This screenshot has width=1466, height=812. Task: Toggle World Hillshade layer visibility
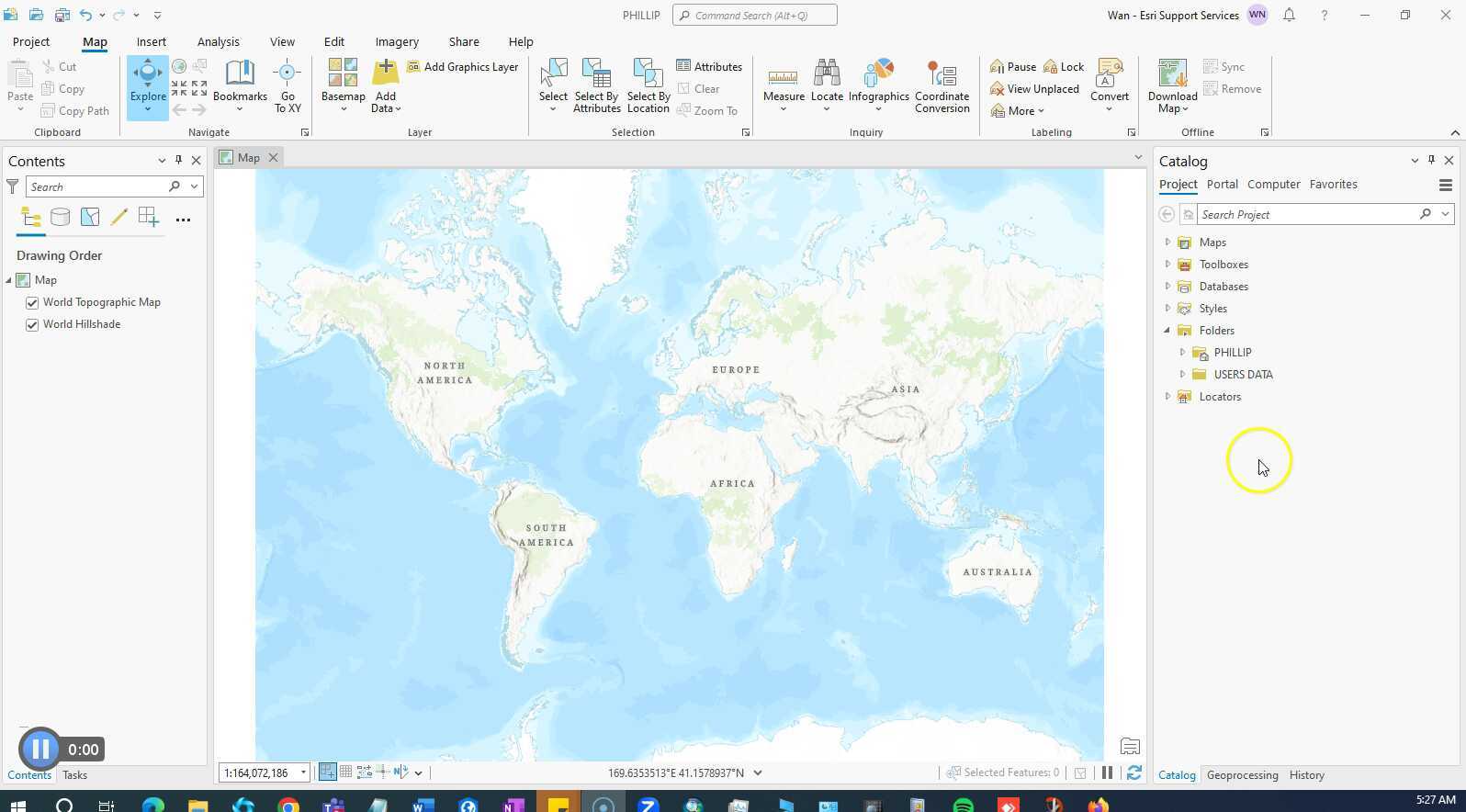tap(32, 325)
